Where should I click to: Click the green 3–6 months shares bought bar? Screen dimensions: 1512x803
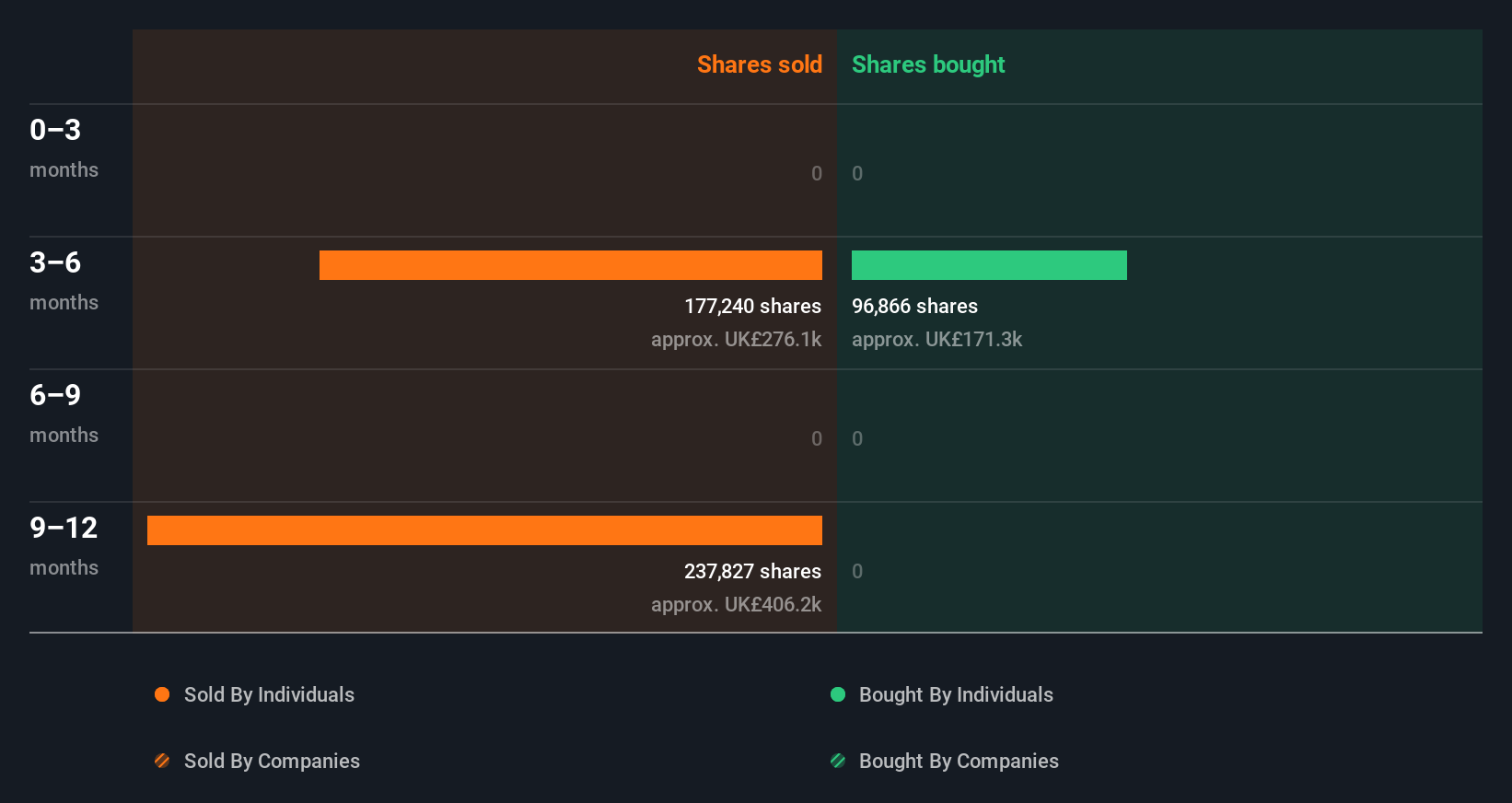point(989,265)
